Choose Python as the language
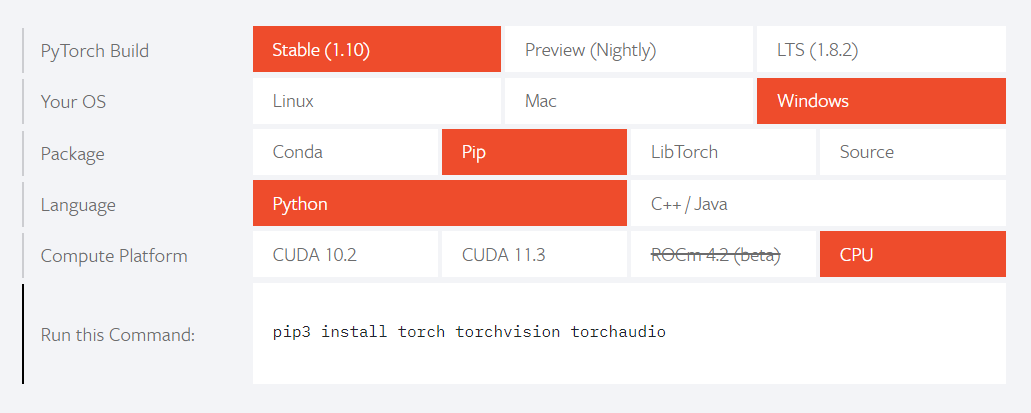The width and height of the screenshot is (1031, 413). click(x=440, y=203)
